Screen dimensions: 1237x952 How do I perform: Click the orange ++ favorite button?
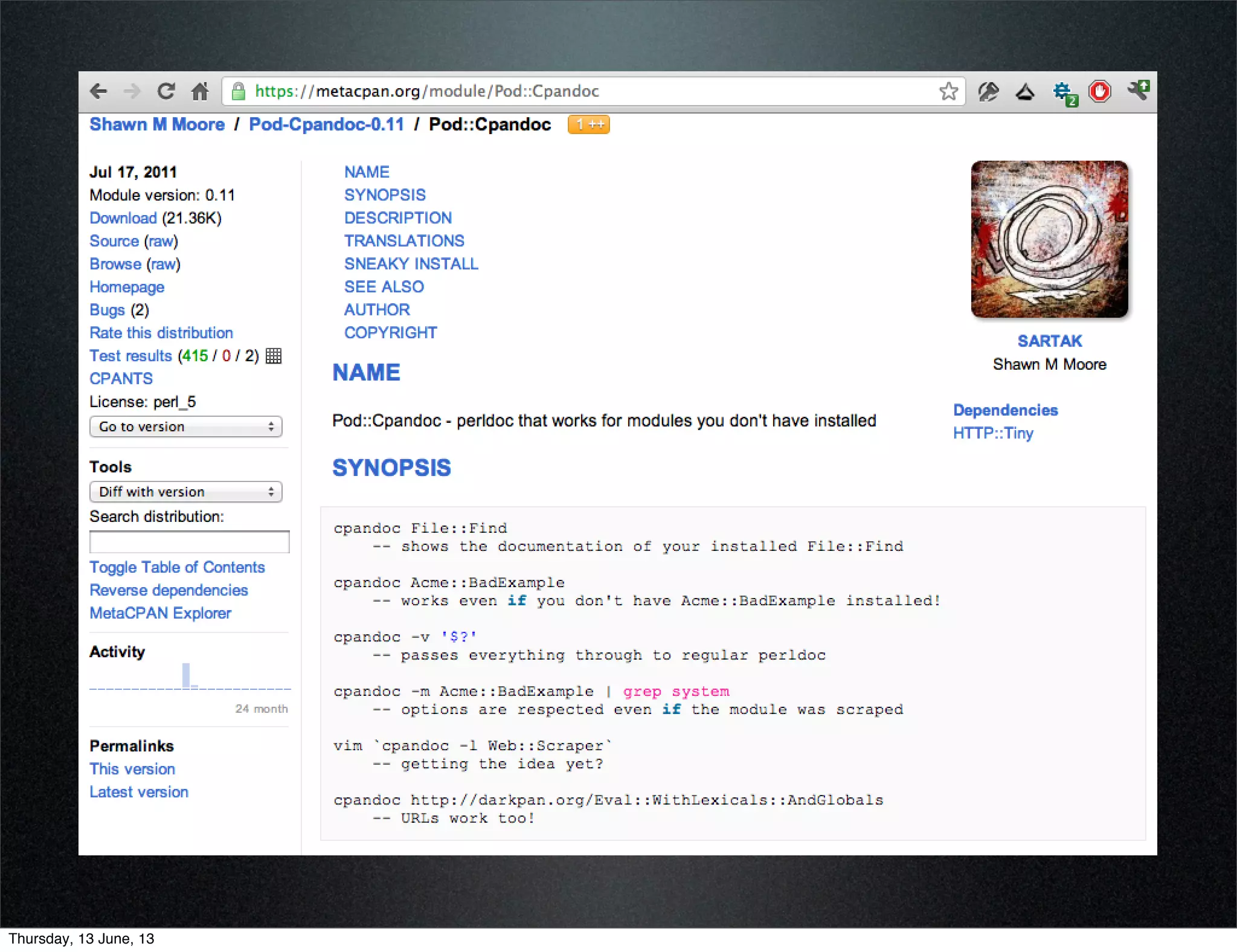click(588, 124)
